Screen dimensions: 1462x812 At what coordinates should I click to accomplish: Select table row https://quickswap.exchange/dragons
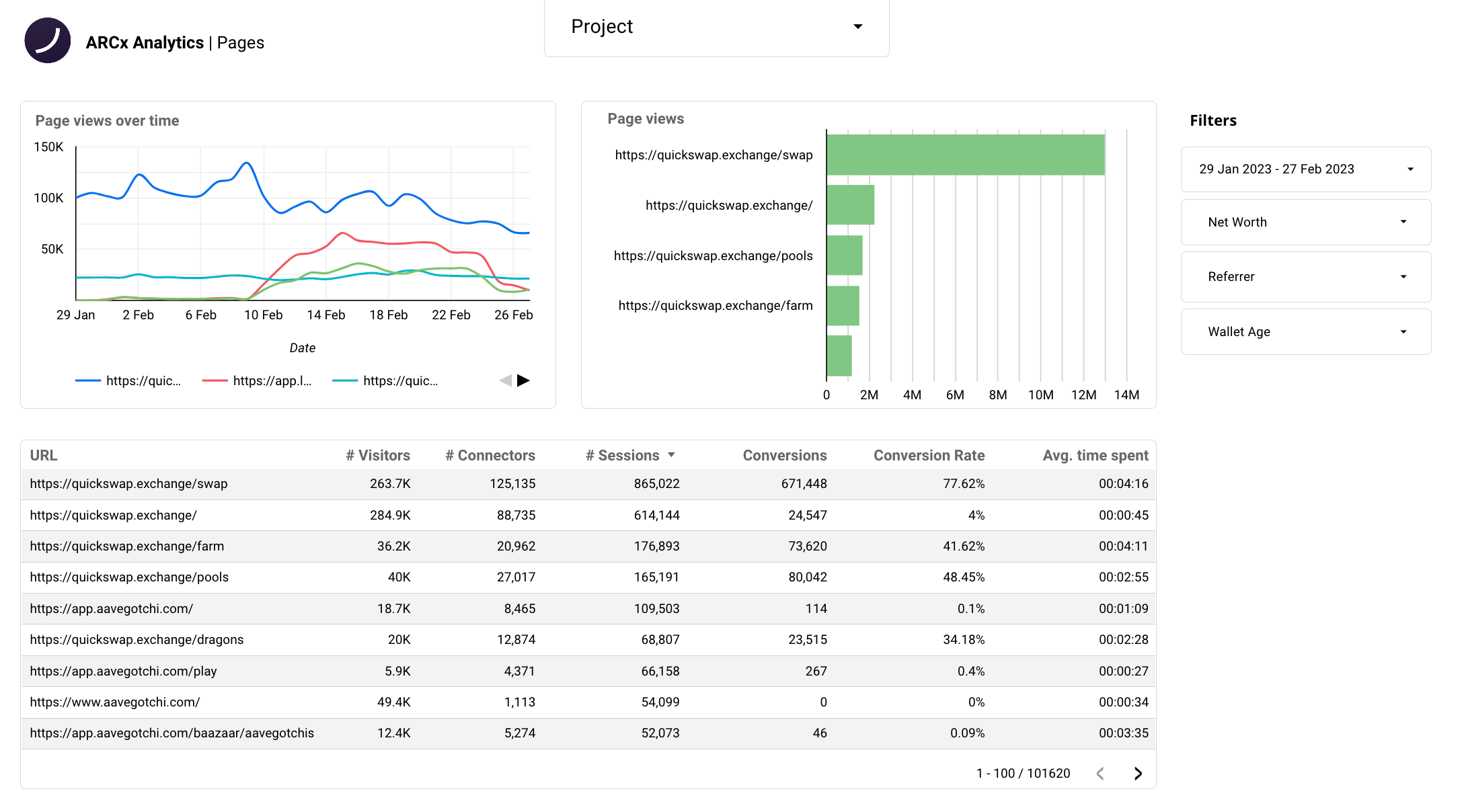click(588, 640)
